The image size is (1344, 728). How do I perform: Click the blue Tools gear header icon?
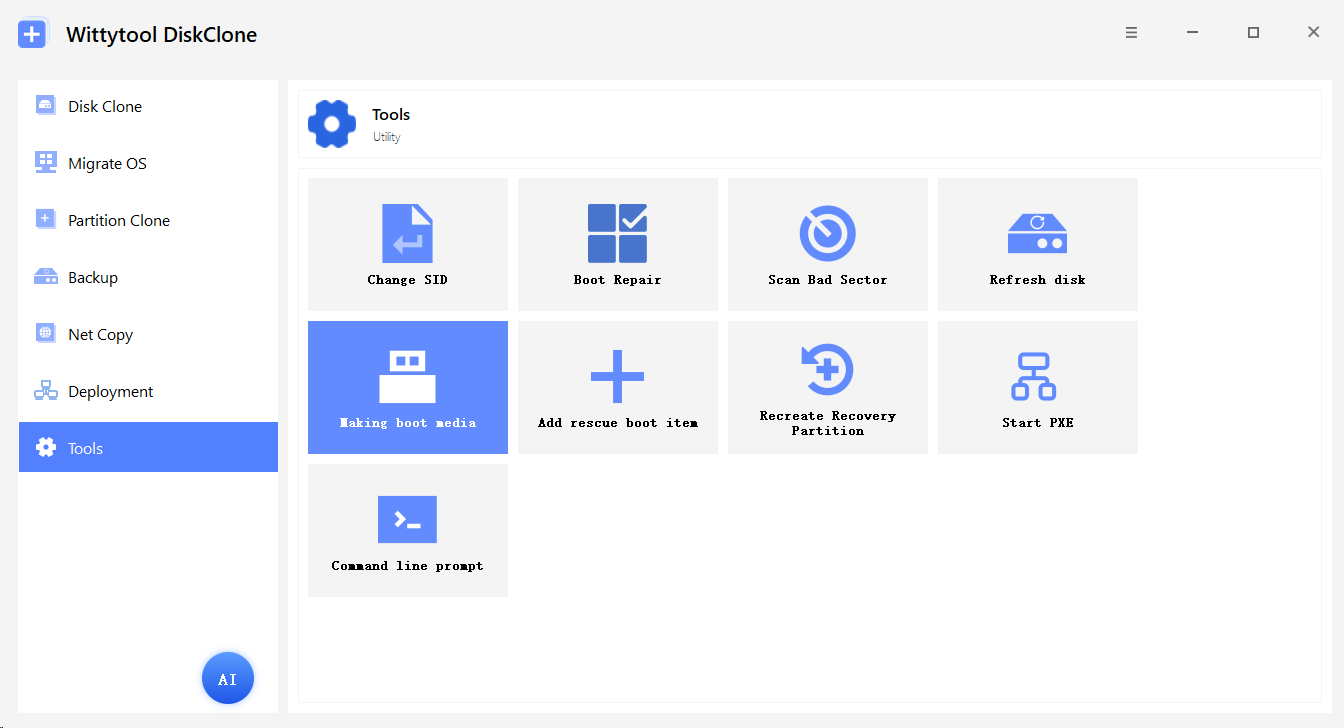332,124
